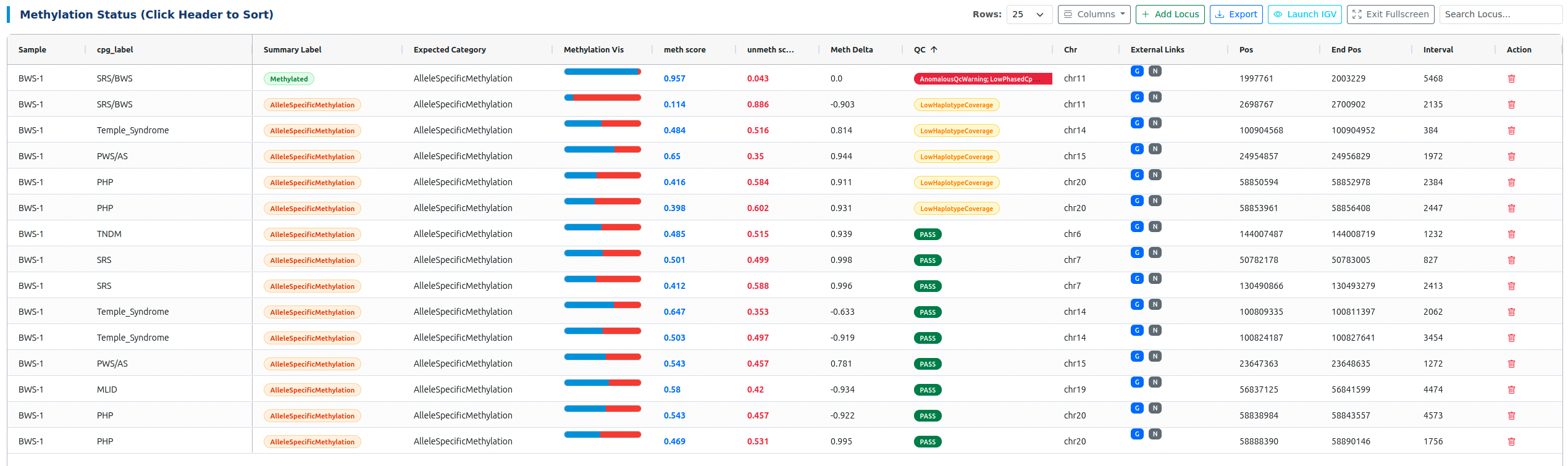The height and width of the screenshot is (466, 1568).
Task: Launch IGV viewer
Action: click(x=1304, y=14)
